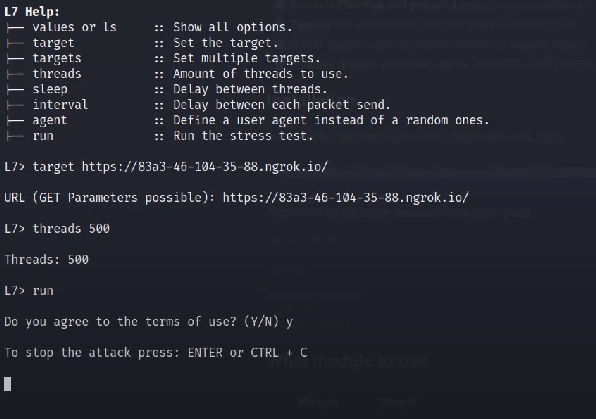The height and width of the screenshot is (419, 596).
Task: Click the 'values or ls' help entry
Action: 74,27
